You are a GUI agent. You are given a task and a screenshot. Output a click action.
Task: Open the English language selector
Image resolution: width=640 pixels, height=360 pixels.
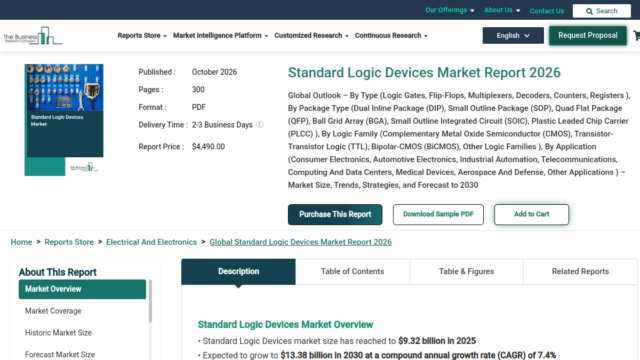(513, 36)
